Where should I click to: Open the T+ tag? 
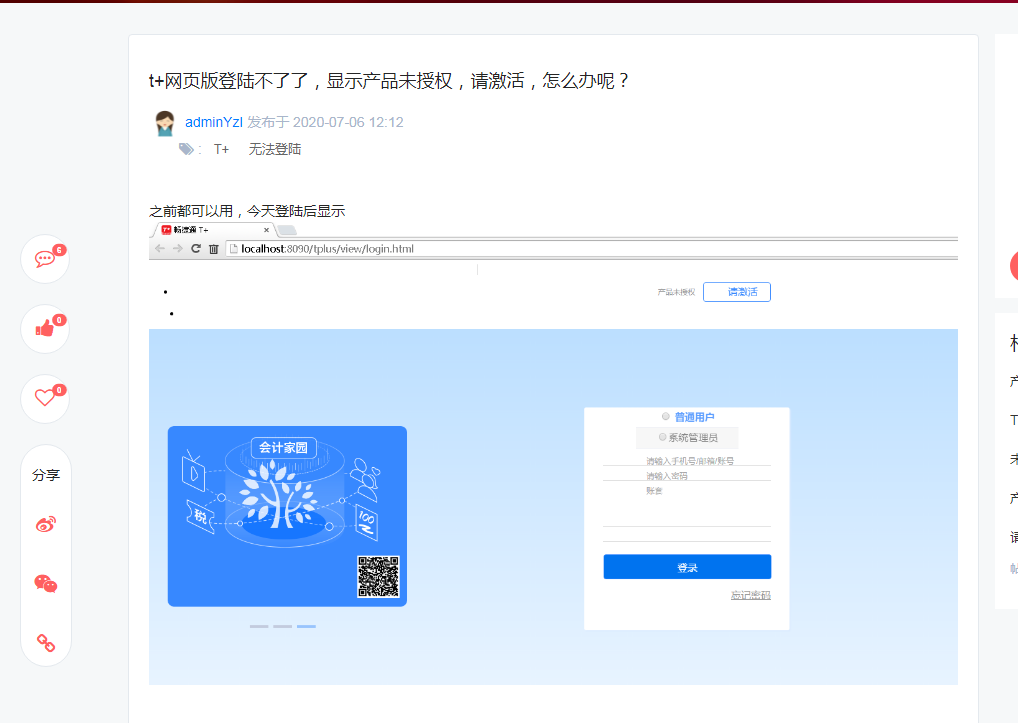(x=221, y=149)
